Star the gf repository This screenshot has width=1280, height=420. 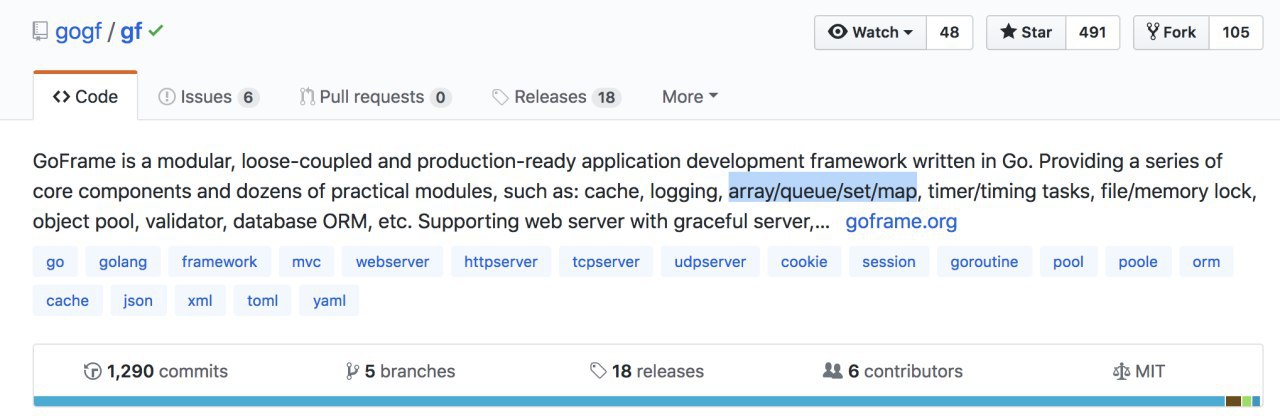pyautogui.click(x=1026, y=32)
